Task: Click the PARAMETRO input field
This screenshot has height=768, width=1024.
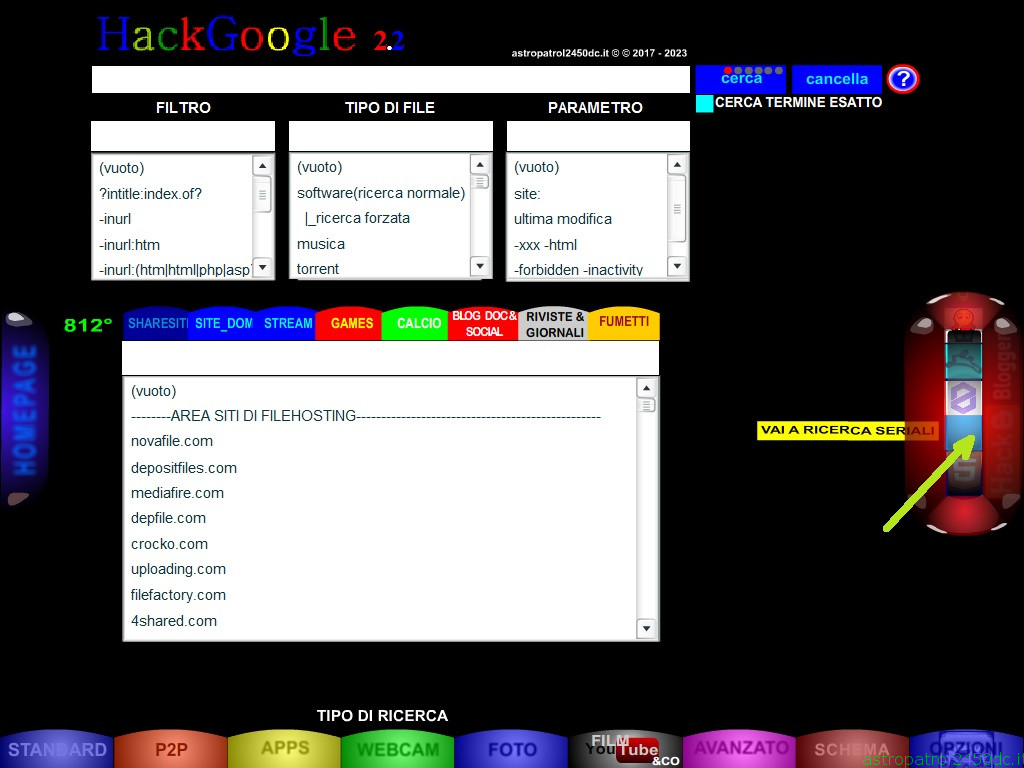Action: 598,136
